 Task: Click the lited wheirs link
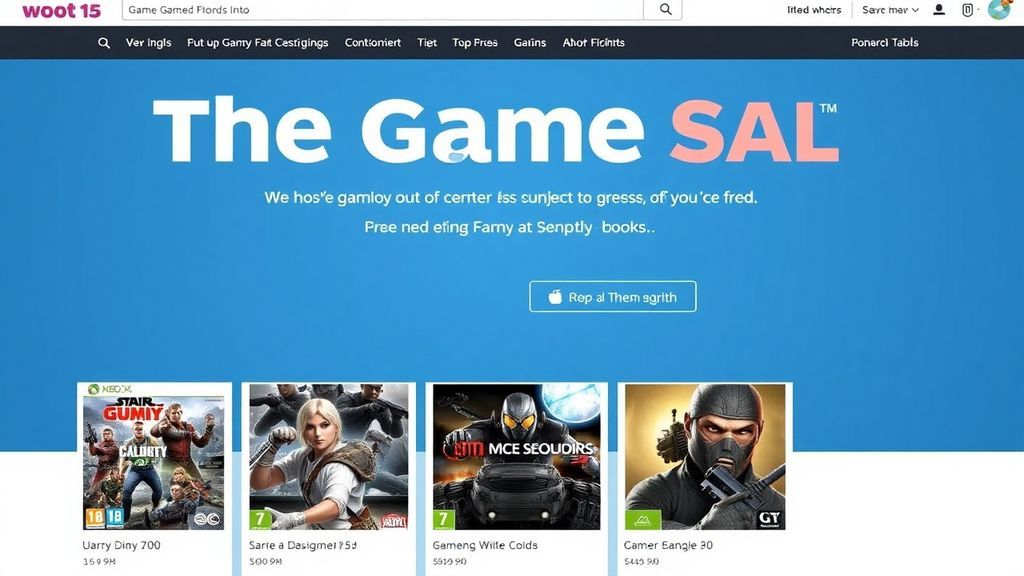[814, 10]
